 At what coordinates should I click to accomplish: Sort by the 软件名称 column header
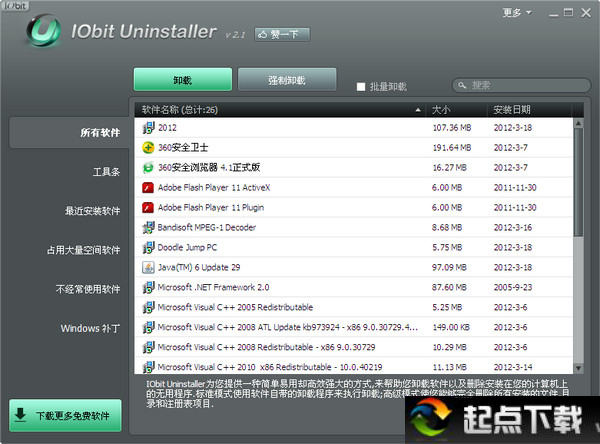282,110
